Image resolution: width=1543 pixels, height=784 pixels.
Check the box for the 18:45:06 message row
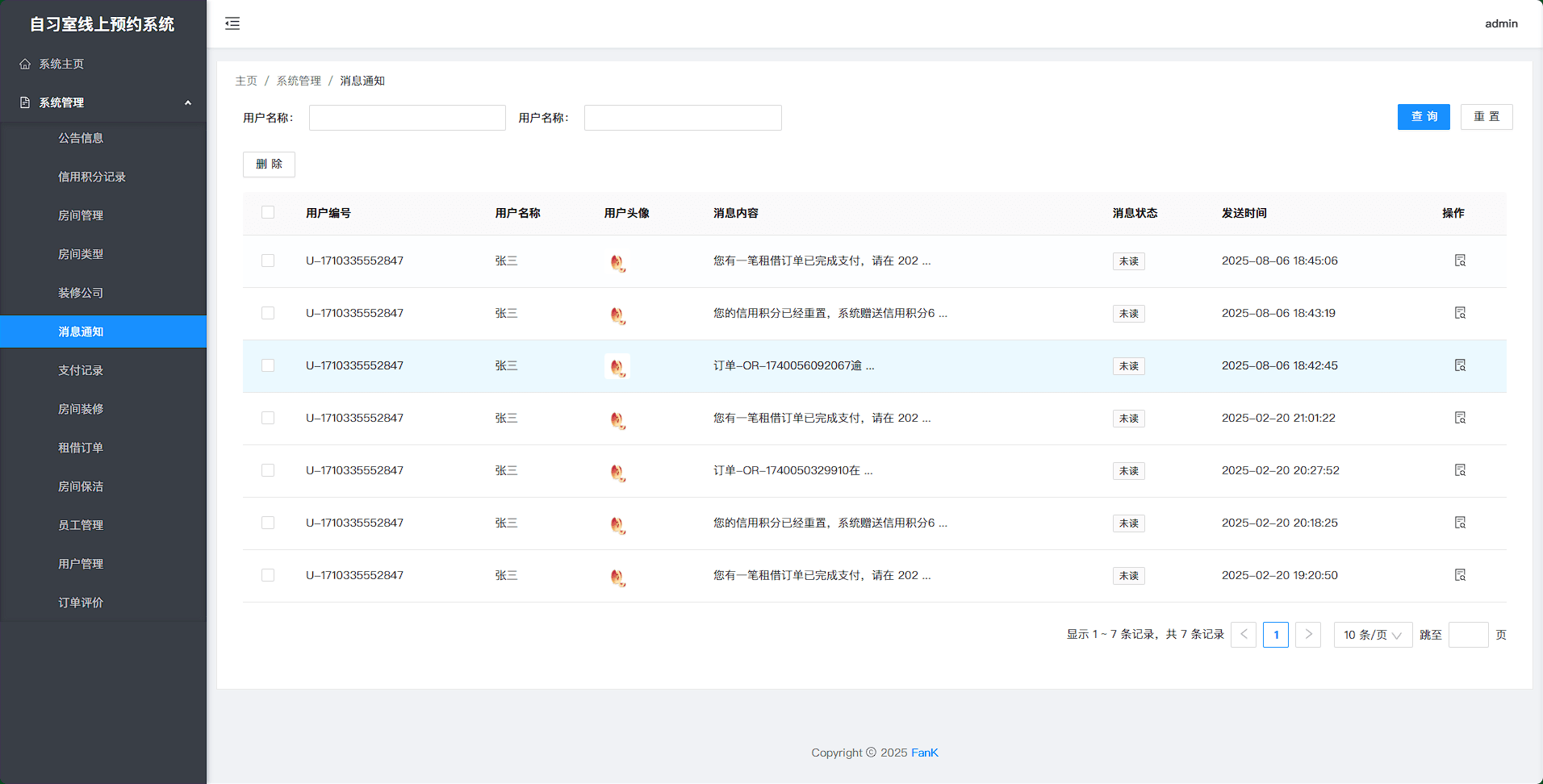pyautogui.click(x=268, y=261)
